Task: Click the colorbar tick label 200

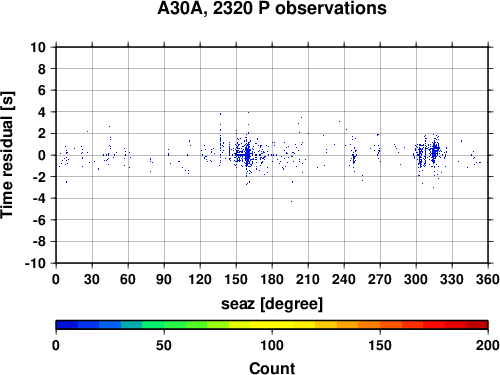Action: (488, 345)
